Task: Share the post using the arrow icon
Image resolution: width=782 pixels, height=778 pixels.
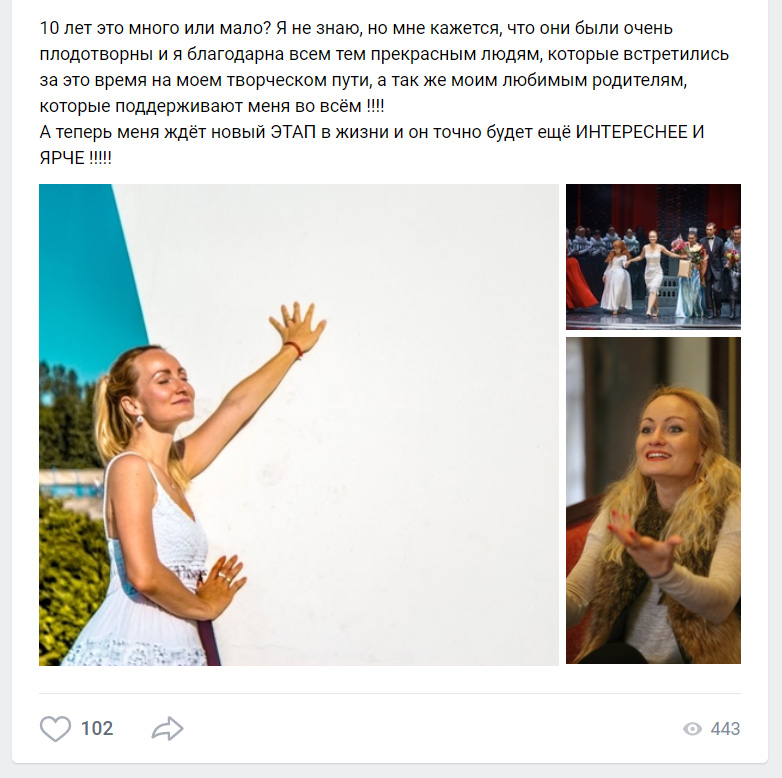Action: click(167, 729)
